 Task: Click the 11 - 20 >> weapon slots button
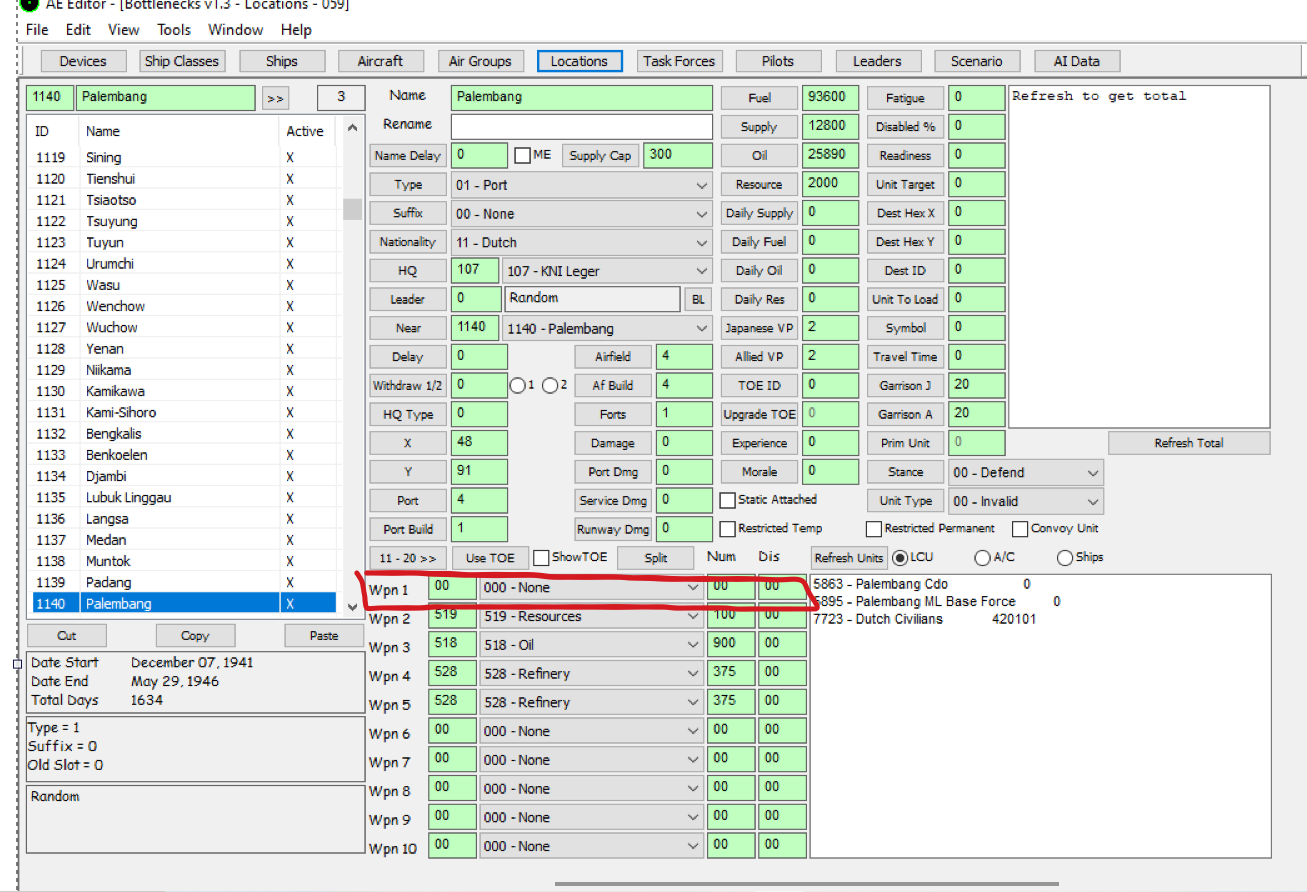[x=407, y=558]
